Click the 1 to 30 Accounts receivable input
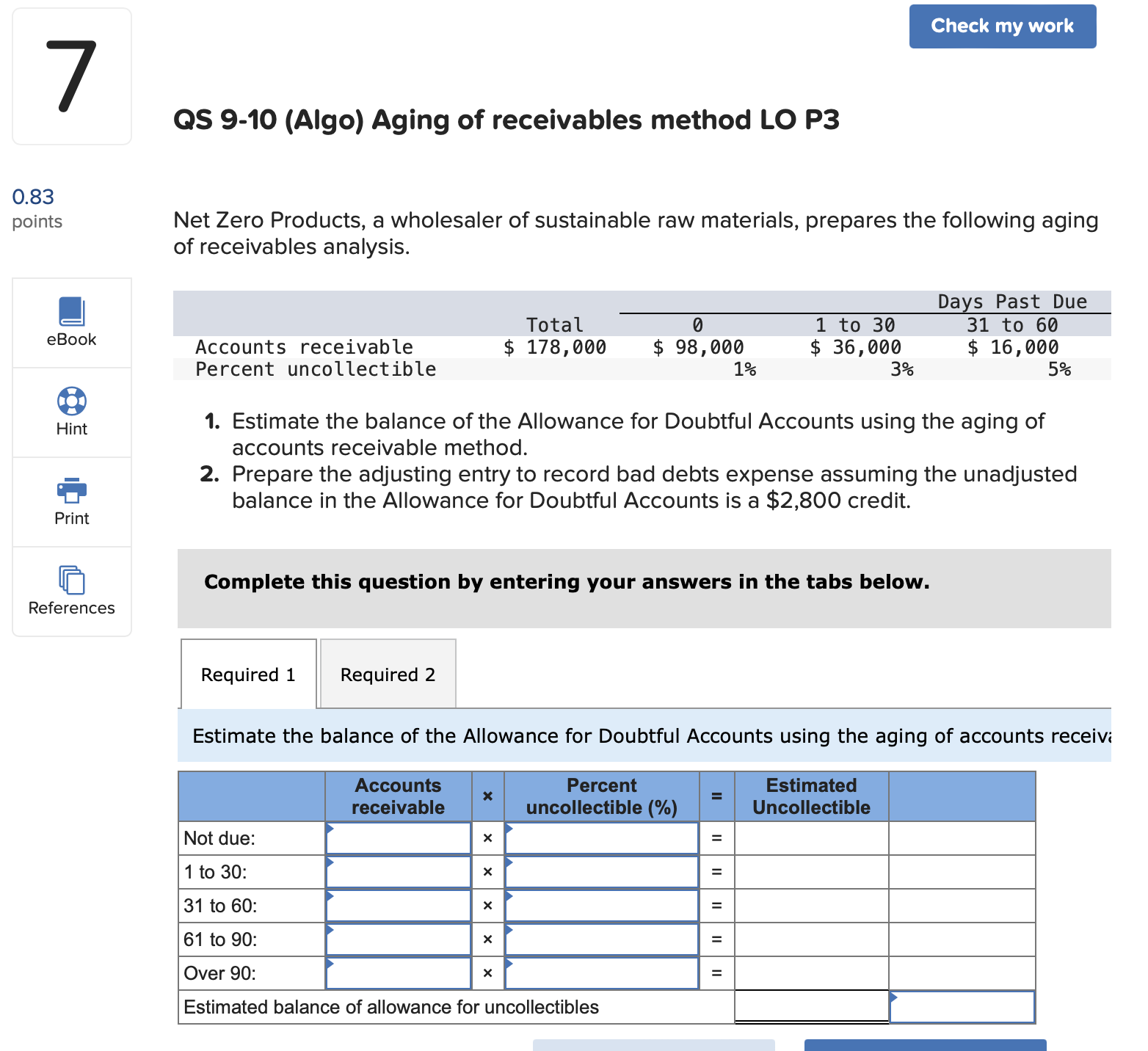 (400, 871)
